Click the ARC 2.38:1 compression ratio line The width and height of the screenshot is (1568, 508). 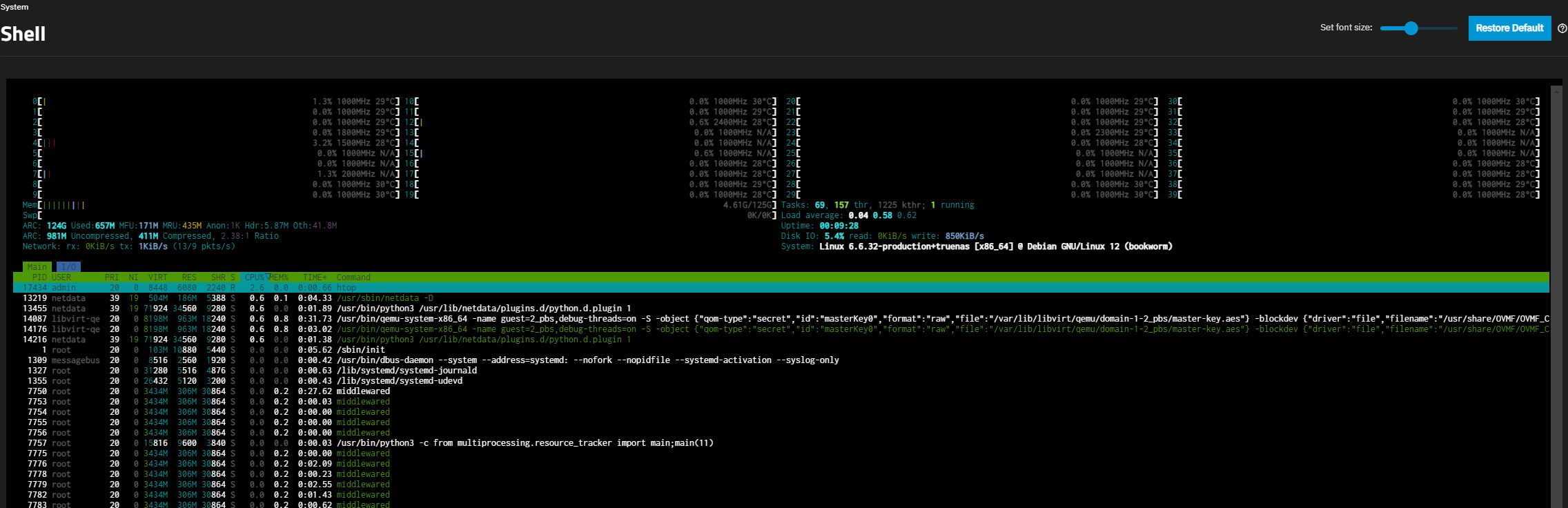[x=151, y=236]
